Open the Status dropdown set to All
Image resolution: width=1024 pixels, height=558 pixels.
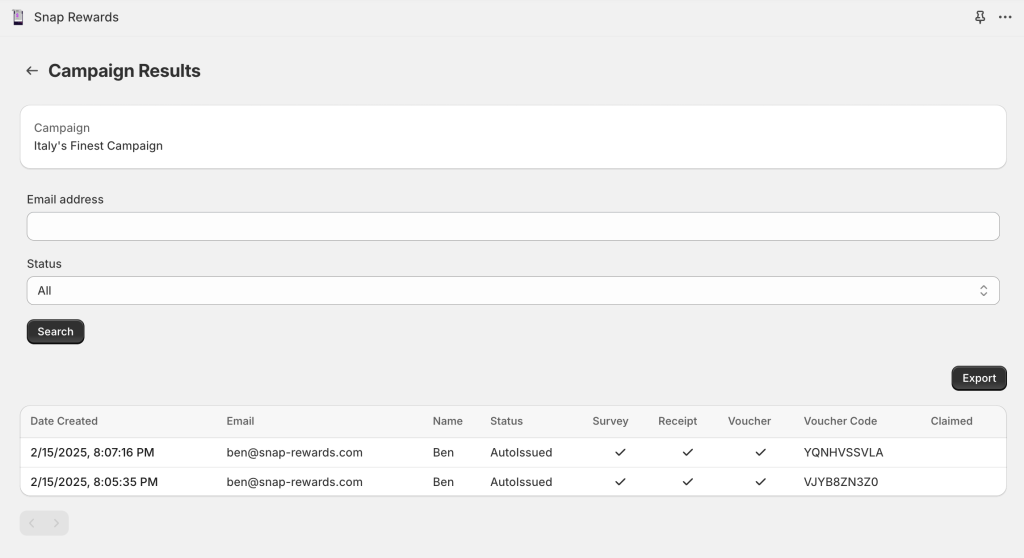pos(512,291)
